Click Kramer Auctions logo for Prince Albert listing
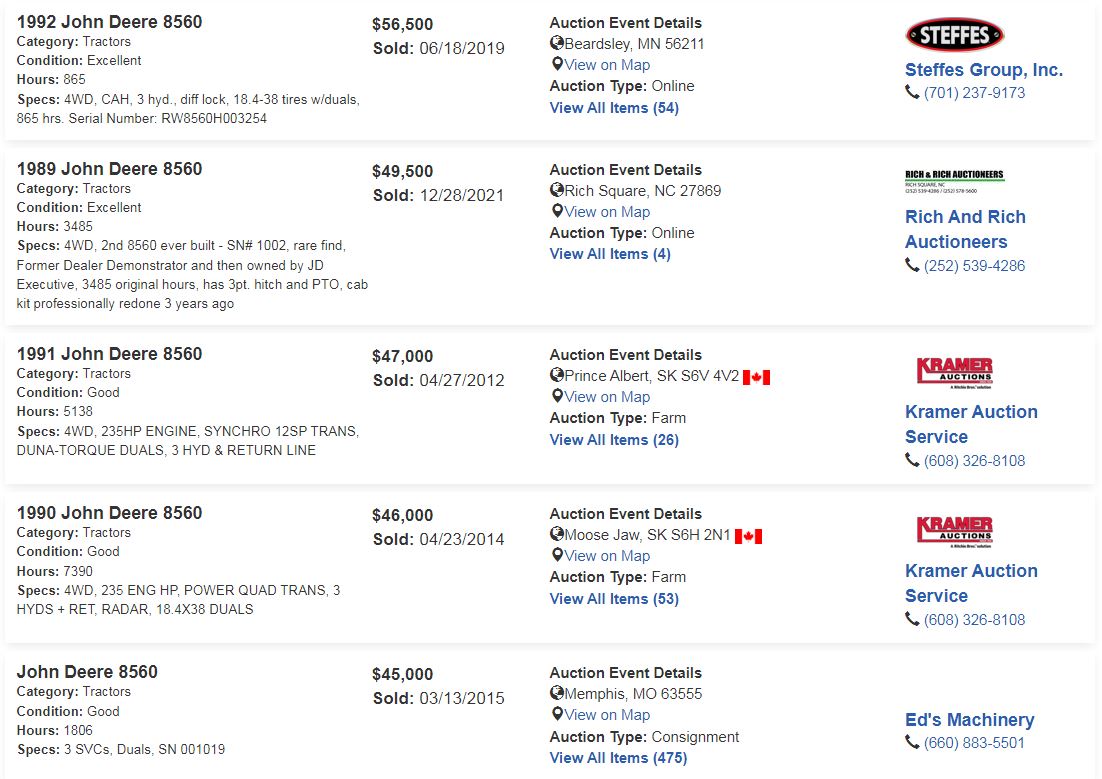The width and height of the screenshot is (1102, 779). tap(954, 373)
